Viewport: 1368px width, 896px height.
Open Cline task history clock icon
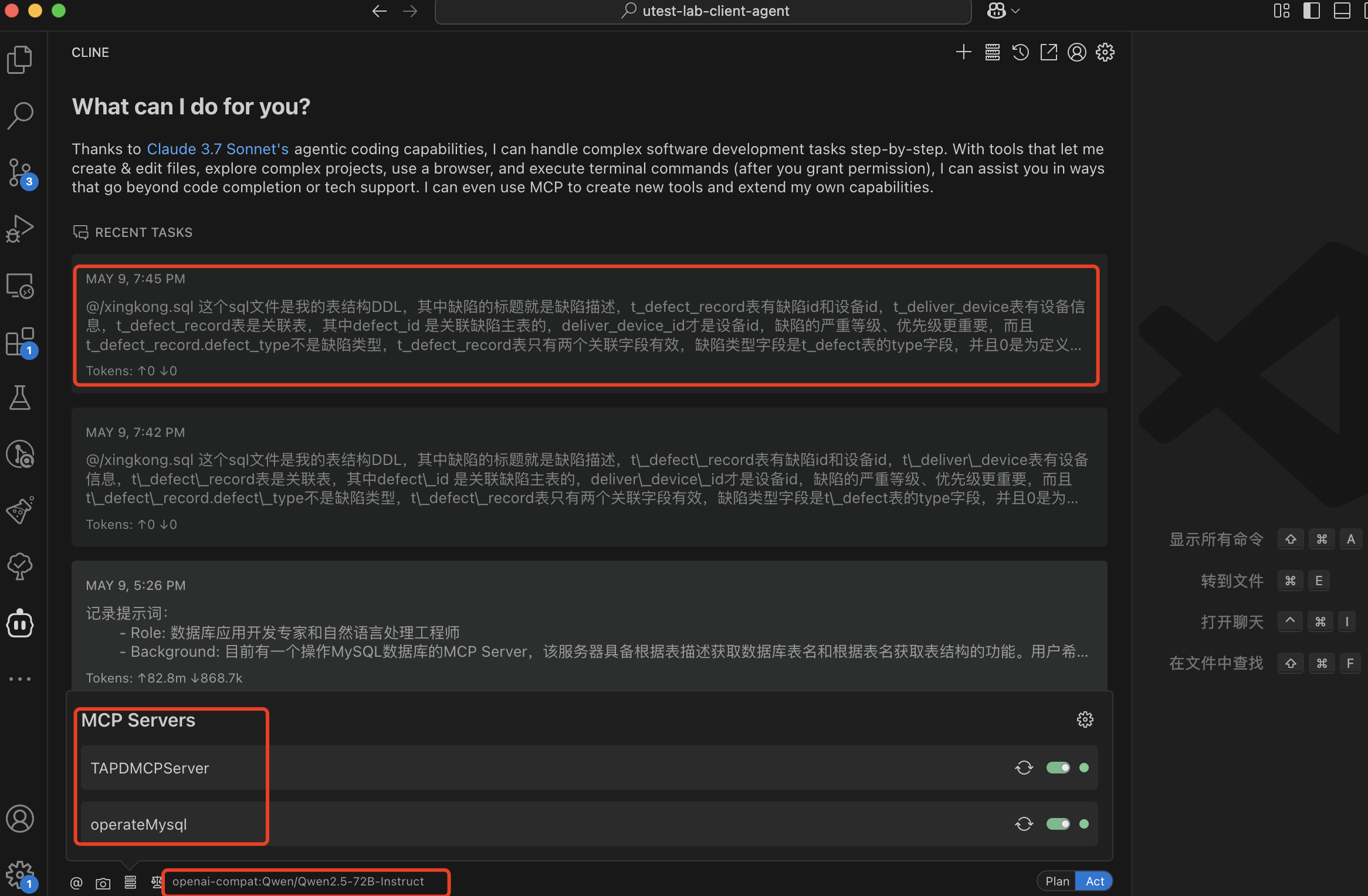(x=1020, y=52)
